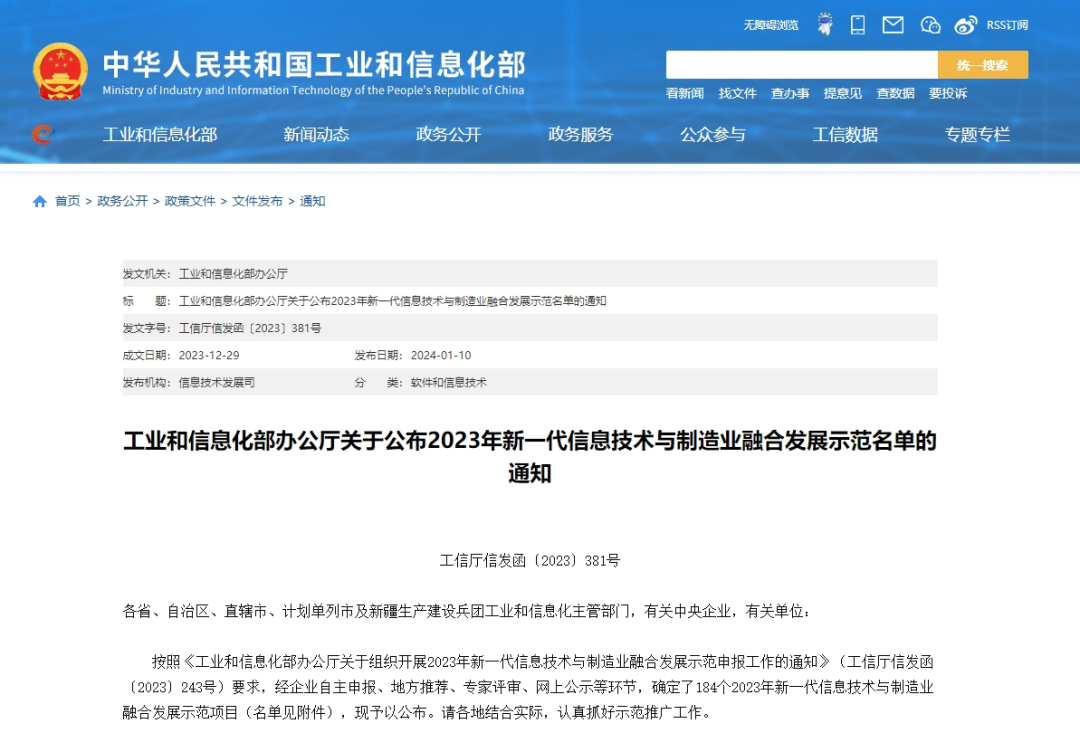The width and height of the screenshot is (1080, 752).
Task: Click 找文件 quick link under search
Action: (x=737, y=93)
